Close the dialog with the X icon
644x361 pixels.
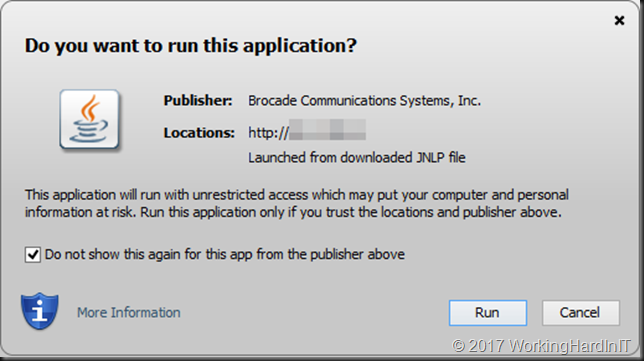pos(619,20)
